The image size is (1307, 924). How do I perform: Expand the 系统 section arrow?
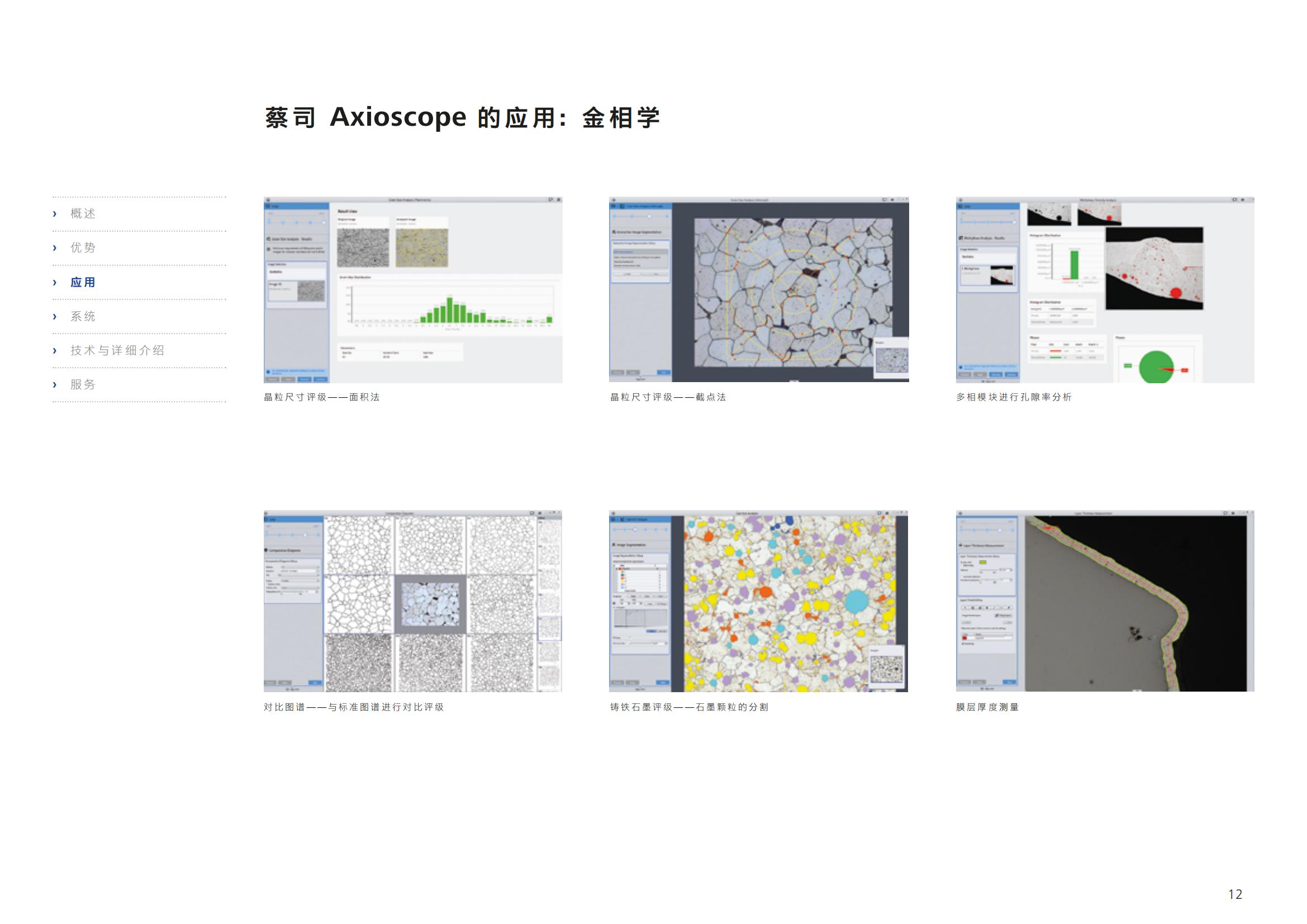[55, 316]
